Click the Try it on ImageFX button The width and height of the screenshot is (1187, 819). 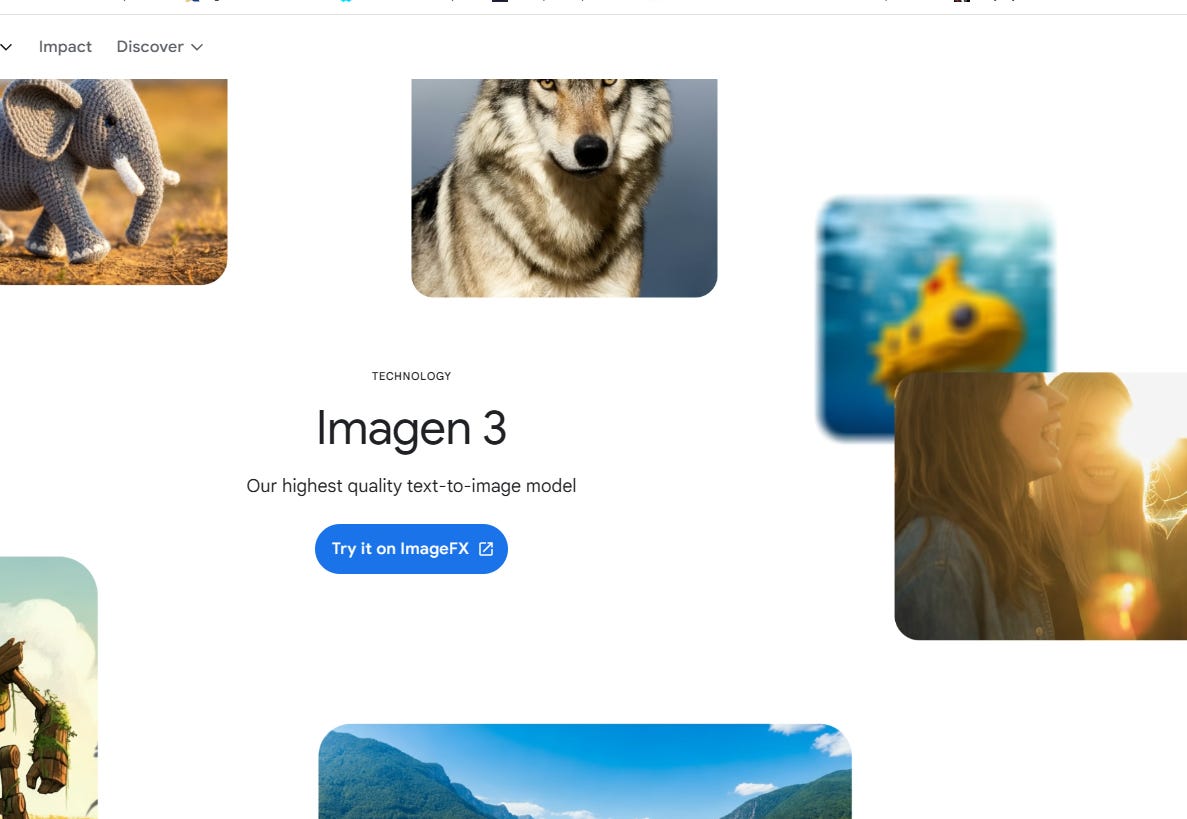[411, 549]
